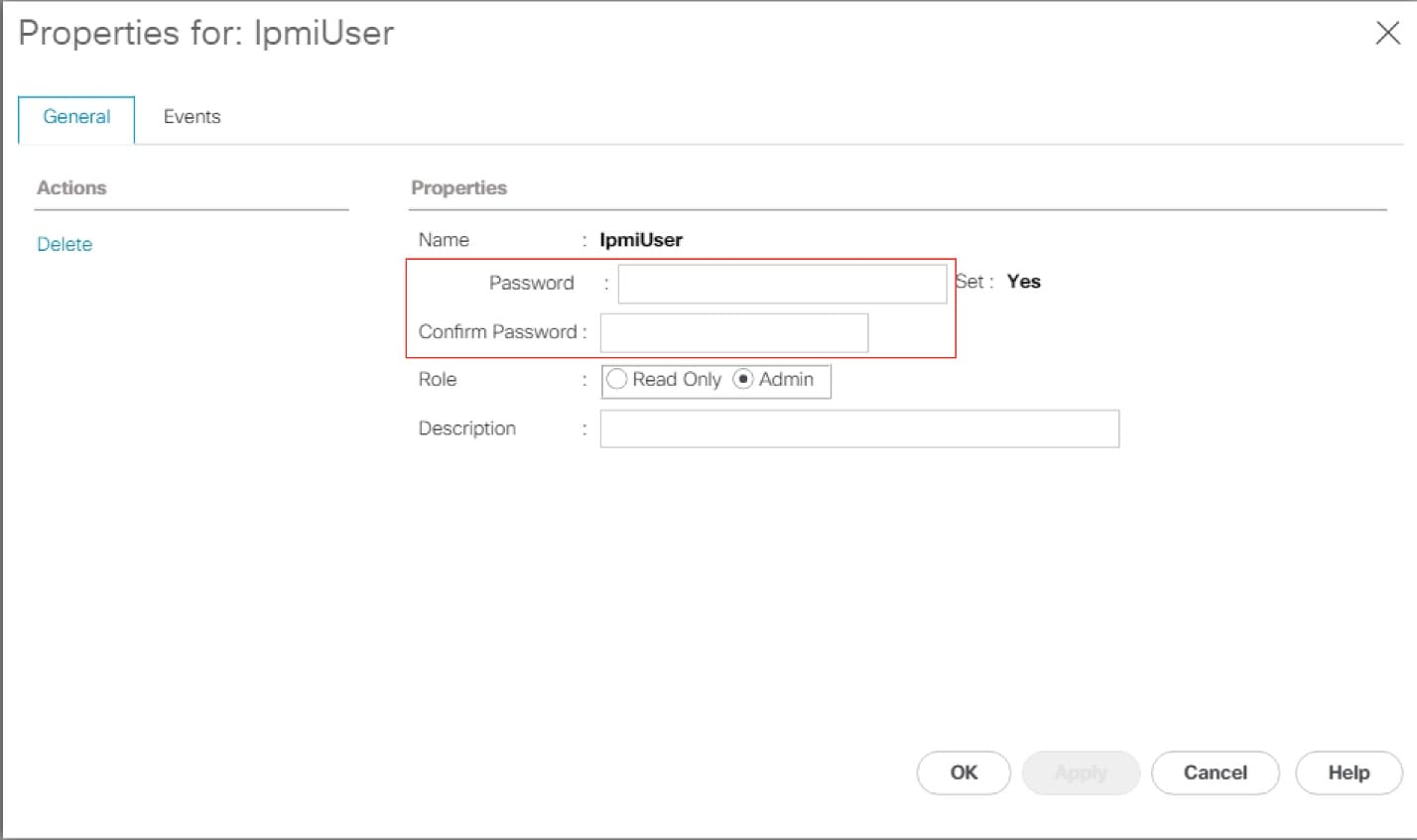Image resolution: width=1417 pixels, height=840 pixels.
Task: Click the Confirm Password label text
Action: coord(497,332)
